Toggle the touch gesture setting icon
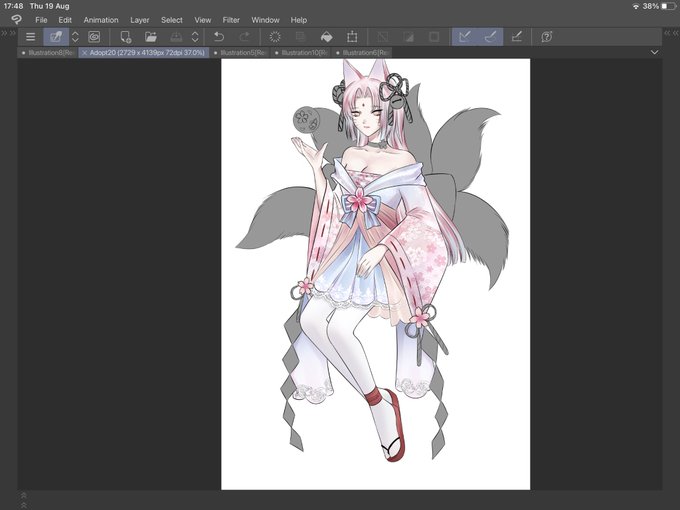Viewport: 680px width, 510px height. [56, 37]
